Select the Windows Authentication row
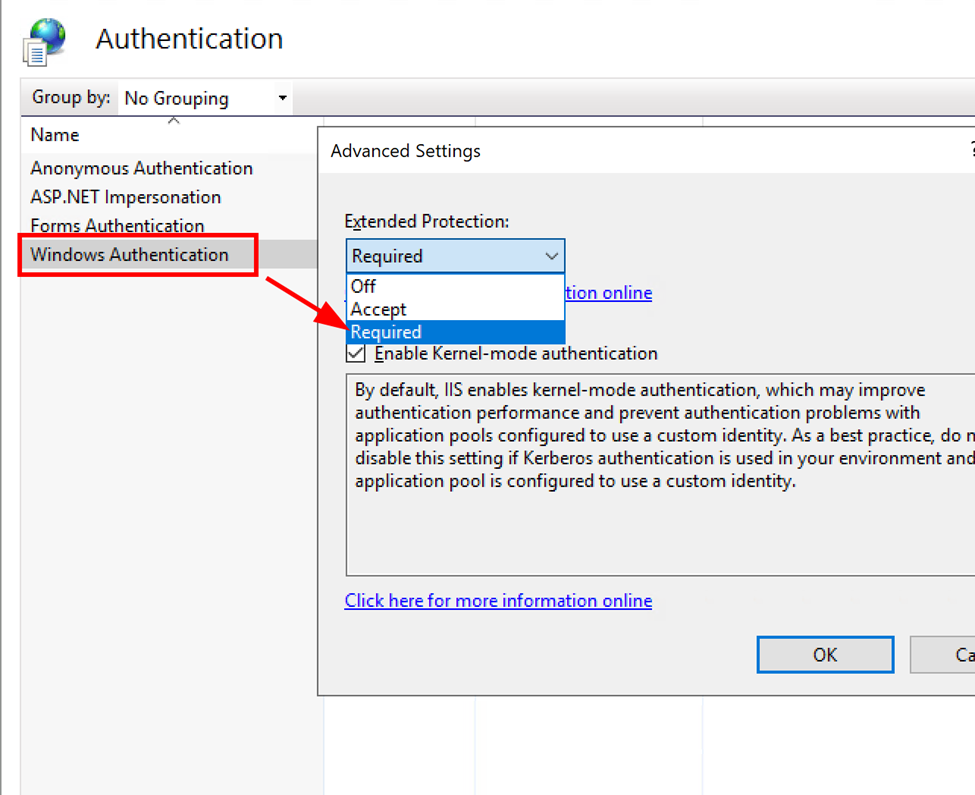This screenshot has height=795, width=975. 130,255
